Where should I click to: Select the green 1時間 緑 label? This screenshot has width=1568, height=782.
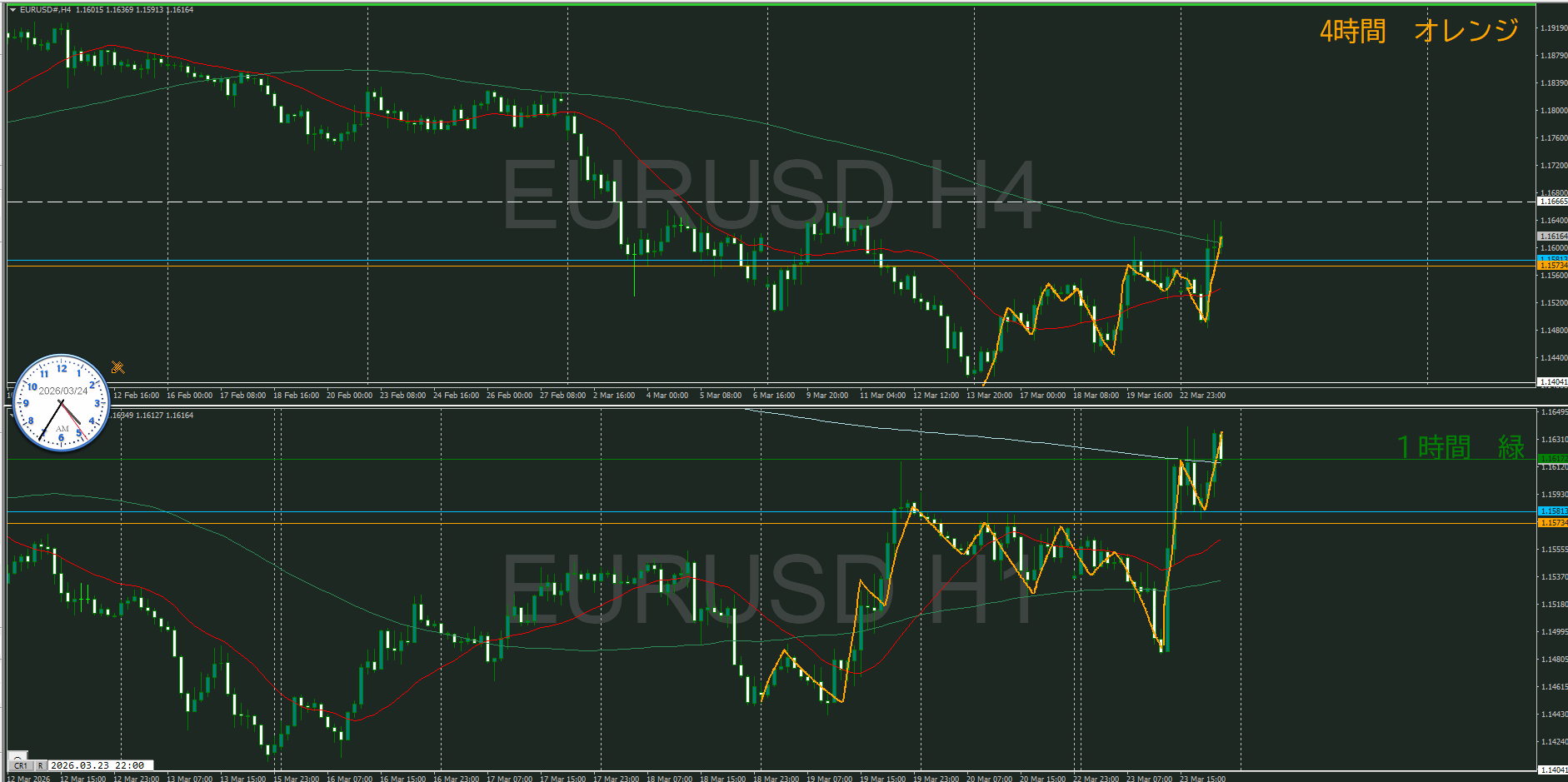tap(1460, 447)
